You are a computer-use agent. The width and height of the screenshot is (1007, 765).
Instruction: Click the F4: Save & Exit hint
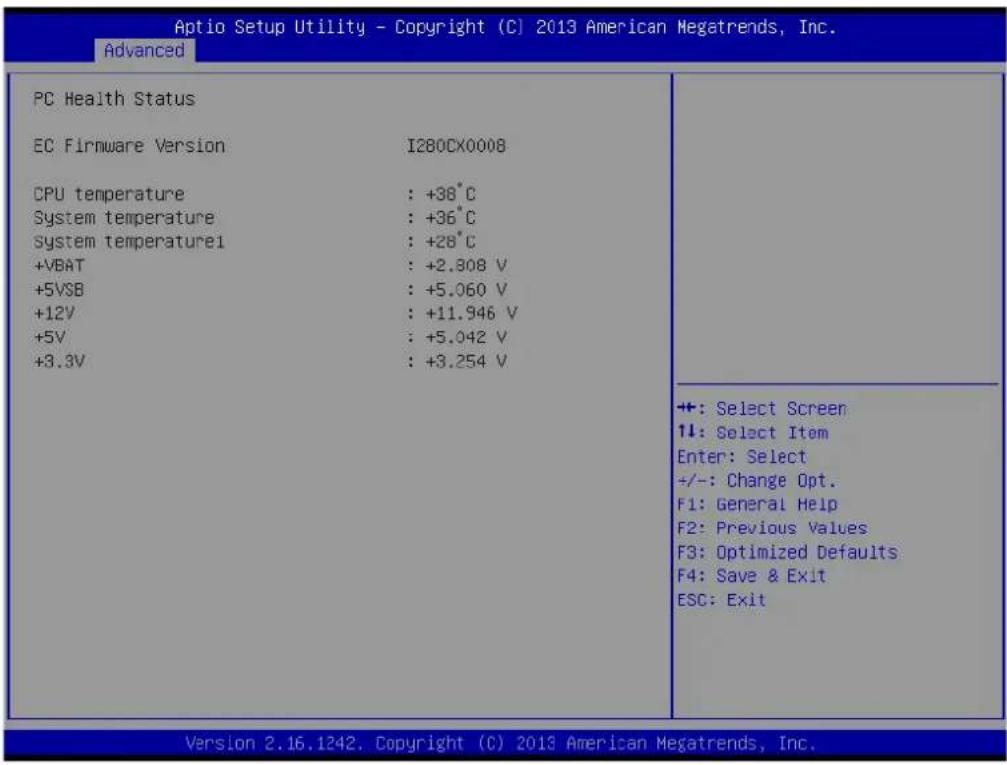(x=751, y=576)
